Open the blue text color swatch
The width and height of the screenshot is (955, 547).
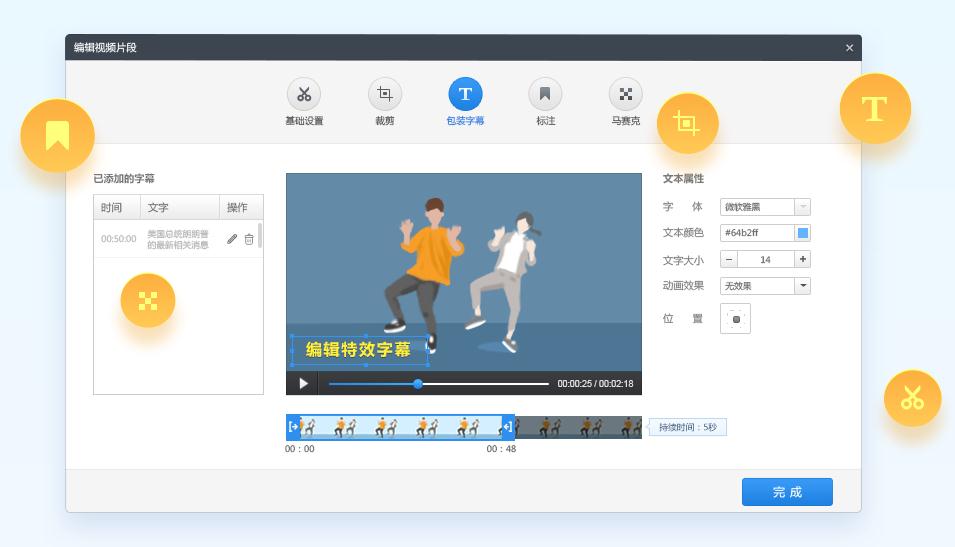[x=802, y=233]
